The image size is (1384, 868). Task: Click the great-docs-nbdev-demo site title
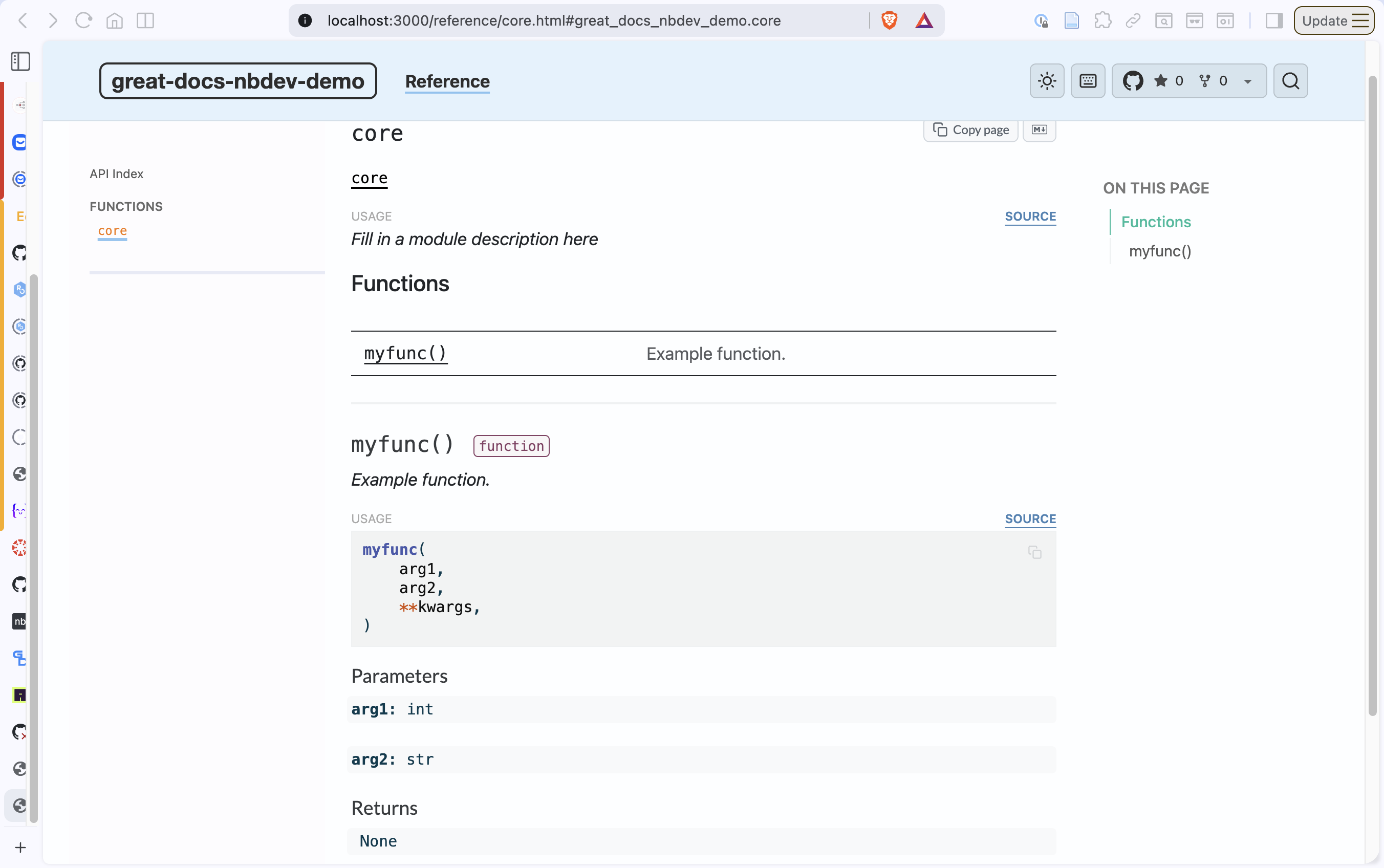click(x=237, y=81)
